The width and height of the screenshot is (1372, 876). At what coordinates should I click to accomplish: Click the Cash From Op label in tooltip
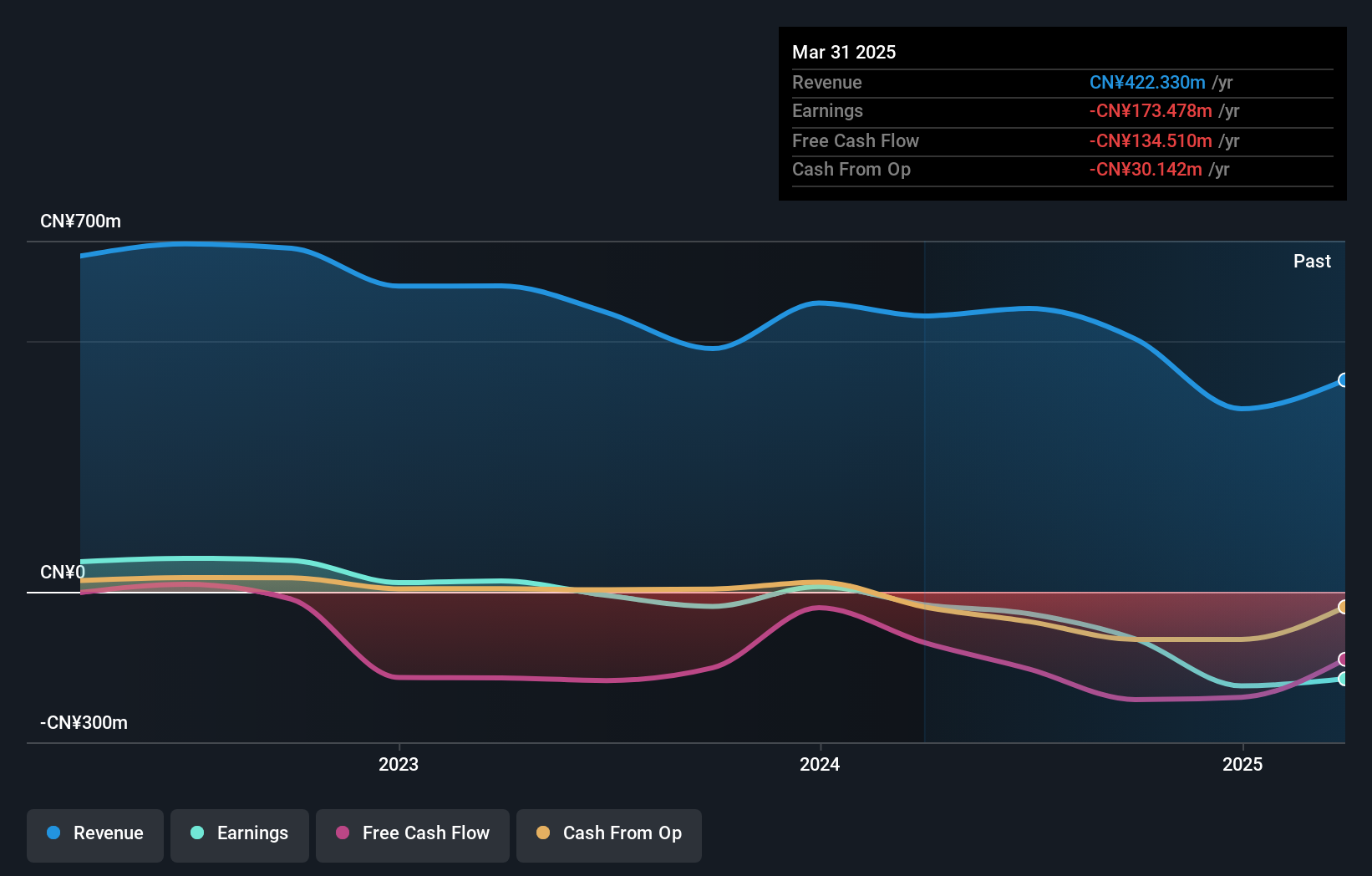click(851, 170)
